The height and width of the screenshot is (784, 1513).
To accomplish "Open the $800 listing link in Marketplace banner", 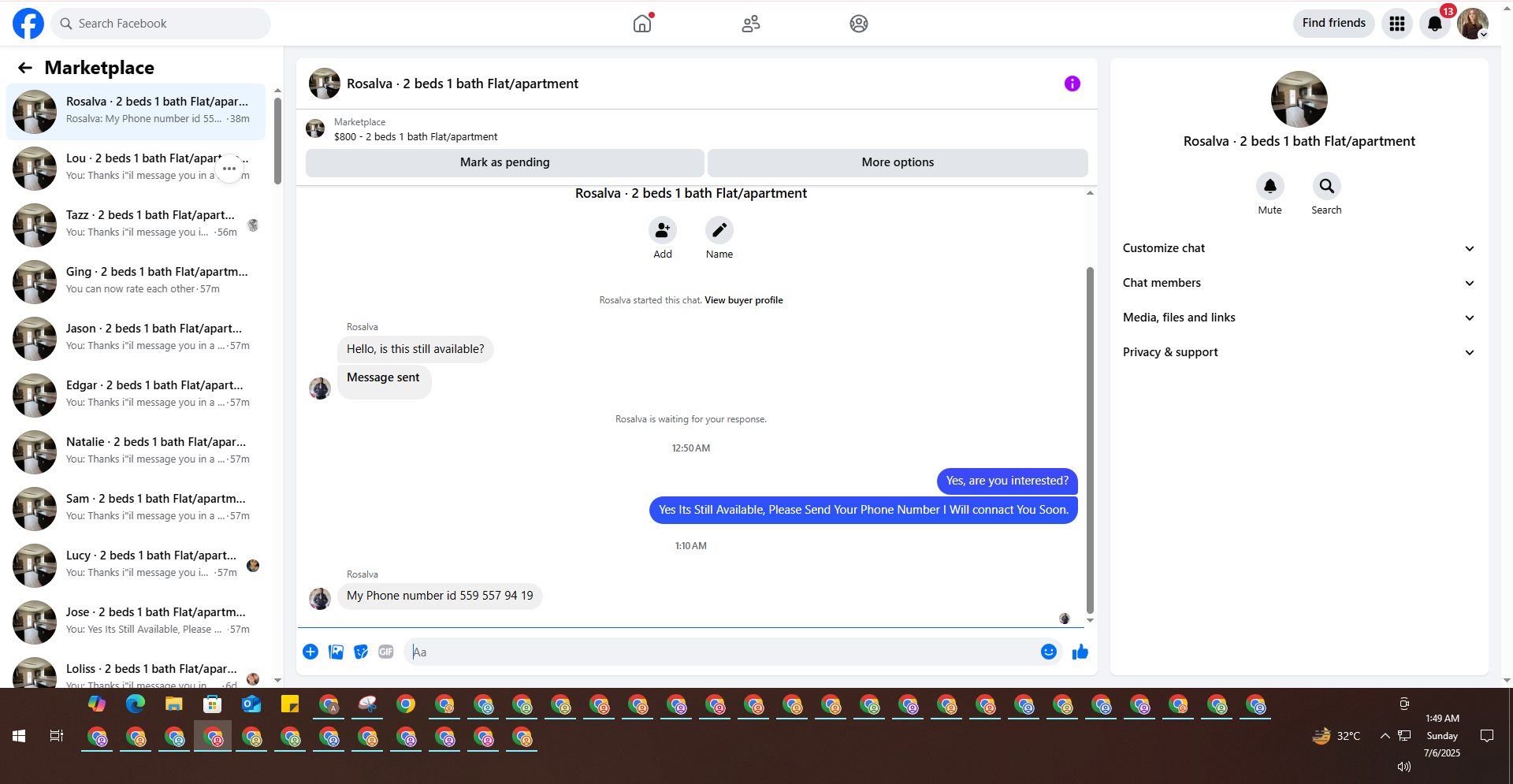I will coord(415,137).
